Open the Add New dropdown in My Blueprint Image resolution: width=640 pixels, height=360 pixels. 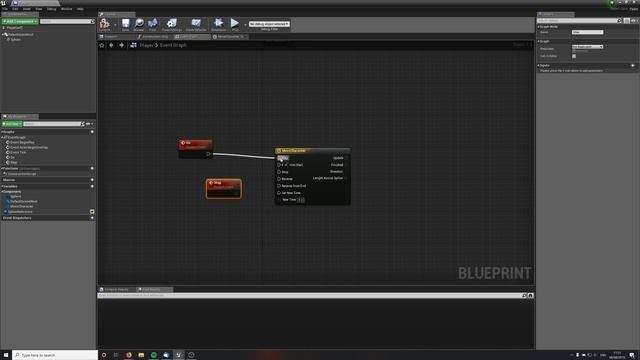click(12, 124)
